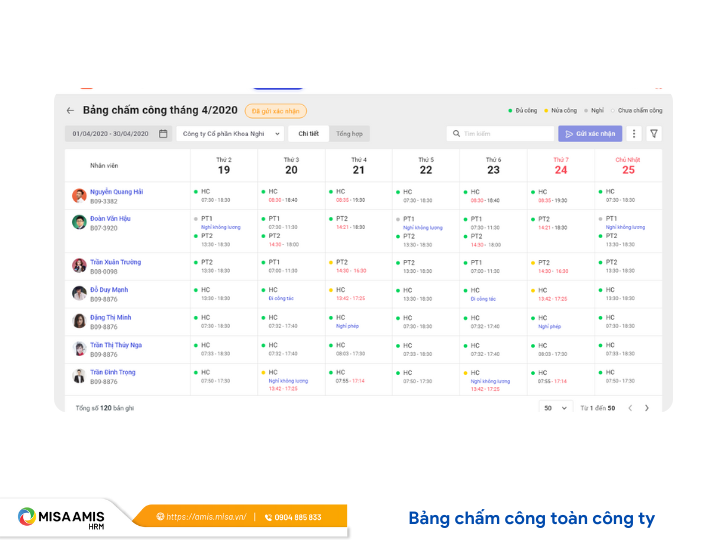Image resolution: width=720 pixels, height=540 pixels.
Task: Click the back arrow beside the timesheet title
Action: point(70,111)
